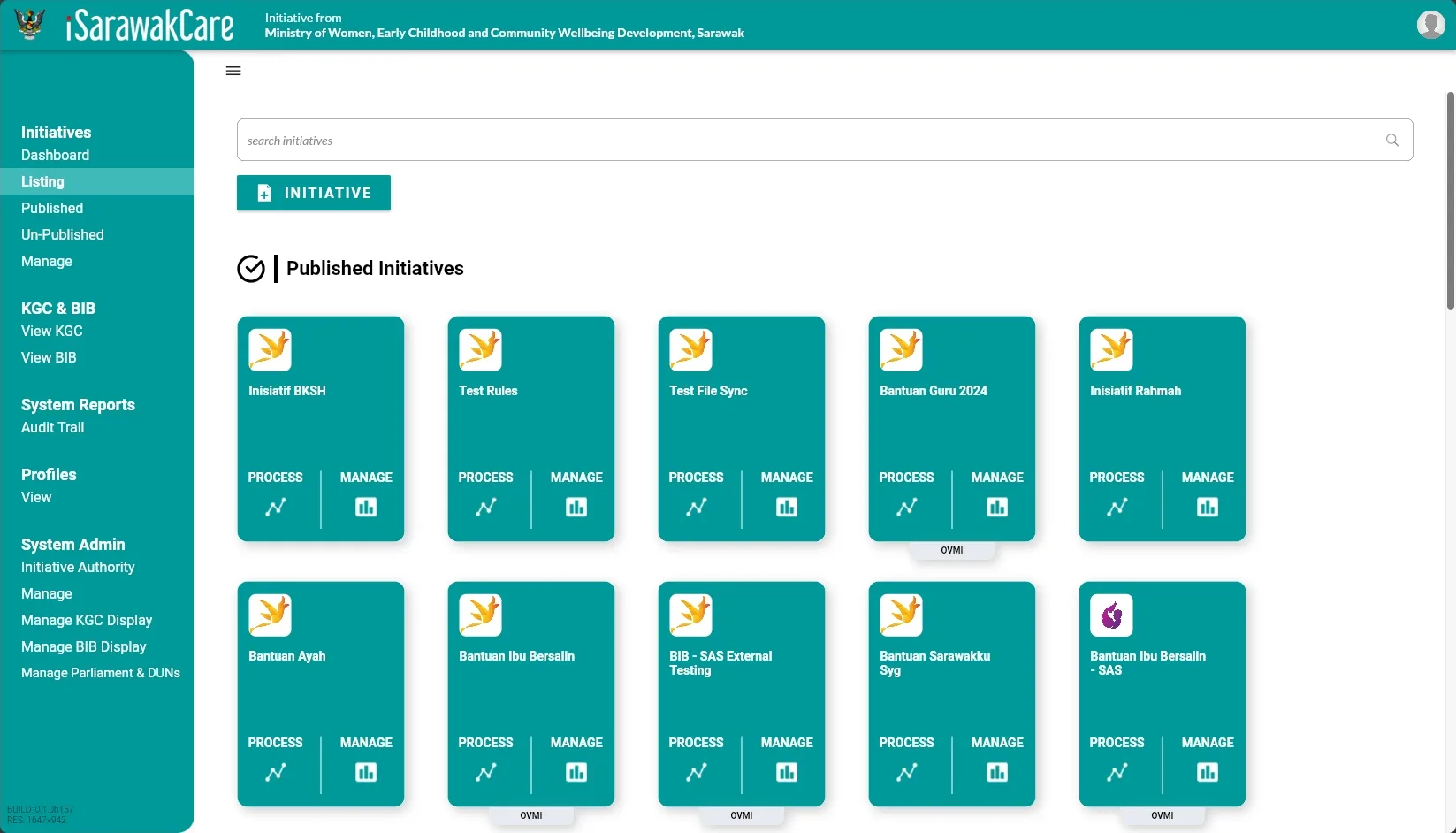The width and height of the screenshot is (1456, 833).
Task: Click Manage icon on Bantuan Ayah card
Action: tap(366, 772)
